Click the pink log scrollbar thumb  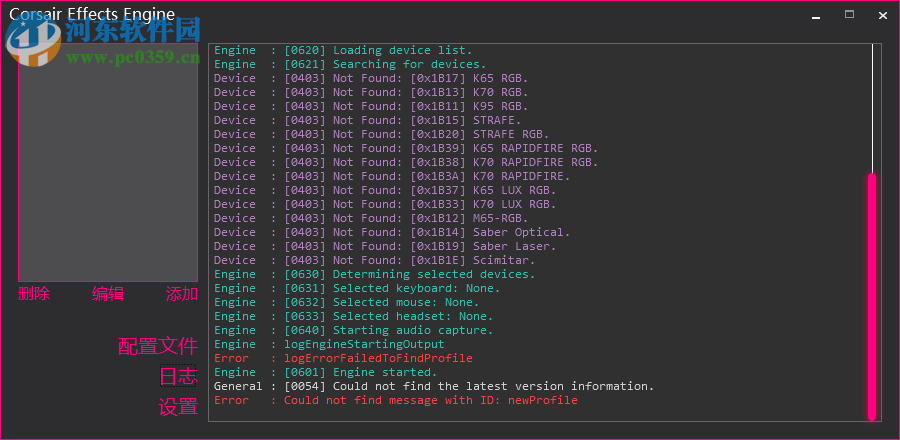(872, 295)
